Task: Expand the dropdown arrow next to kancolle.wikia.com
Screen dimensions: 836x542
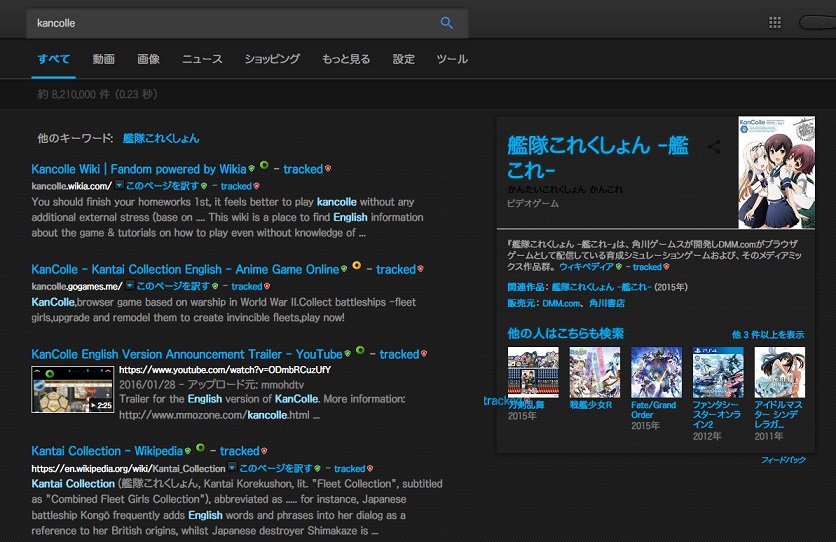Action: (x=119, y=185)
